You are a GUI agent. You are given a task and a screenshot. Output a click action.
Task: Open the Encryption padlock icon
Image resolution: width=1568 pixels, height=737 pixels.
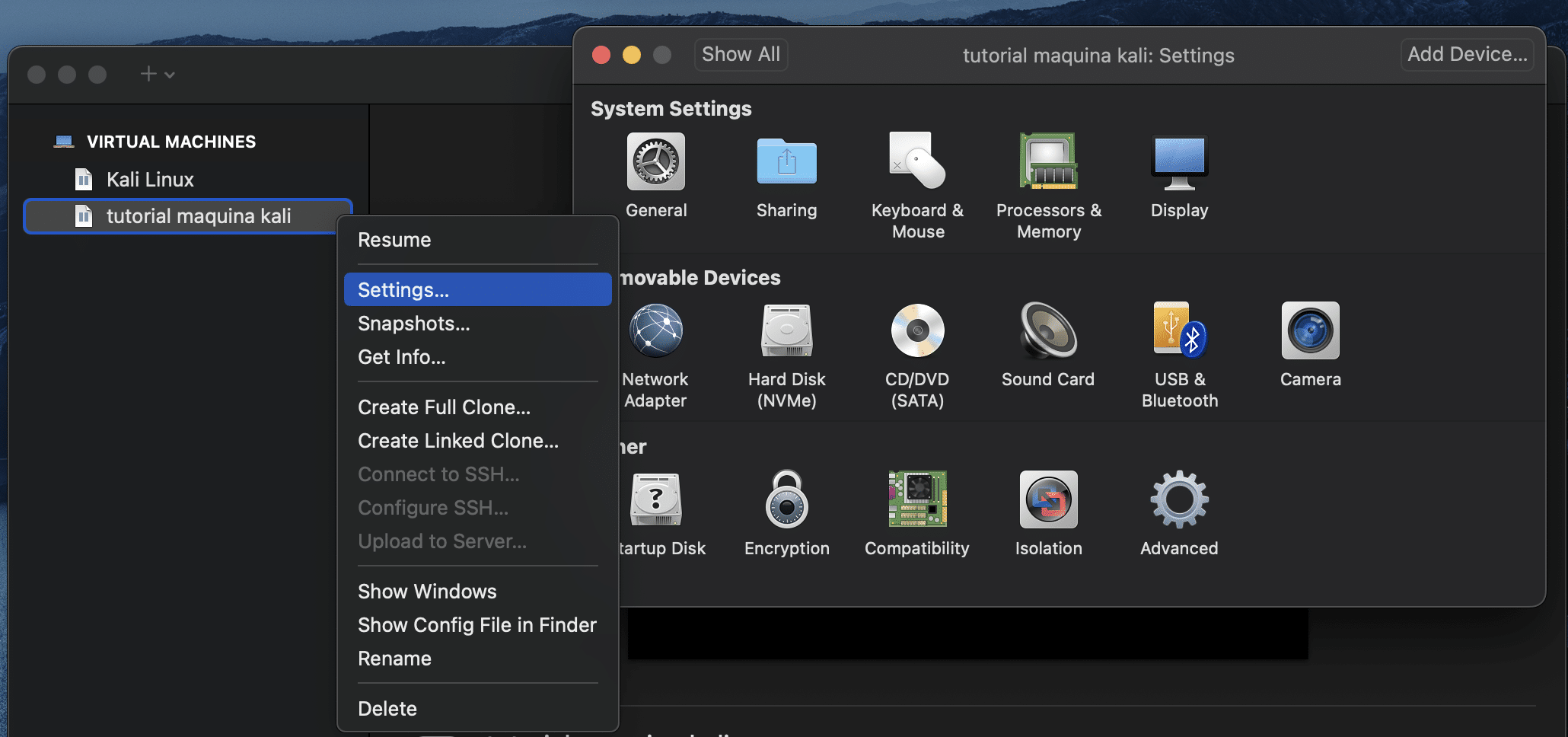click(786, 500)
